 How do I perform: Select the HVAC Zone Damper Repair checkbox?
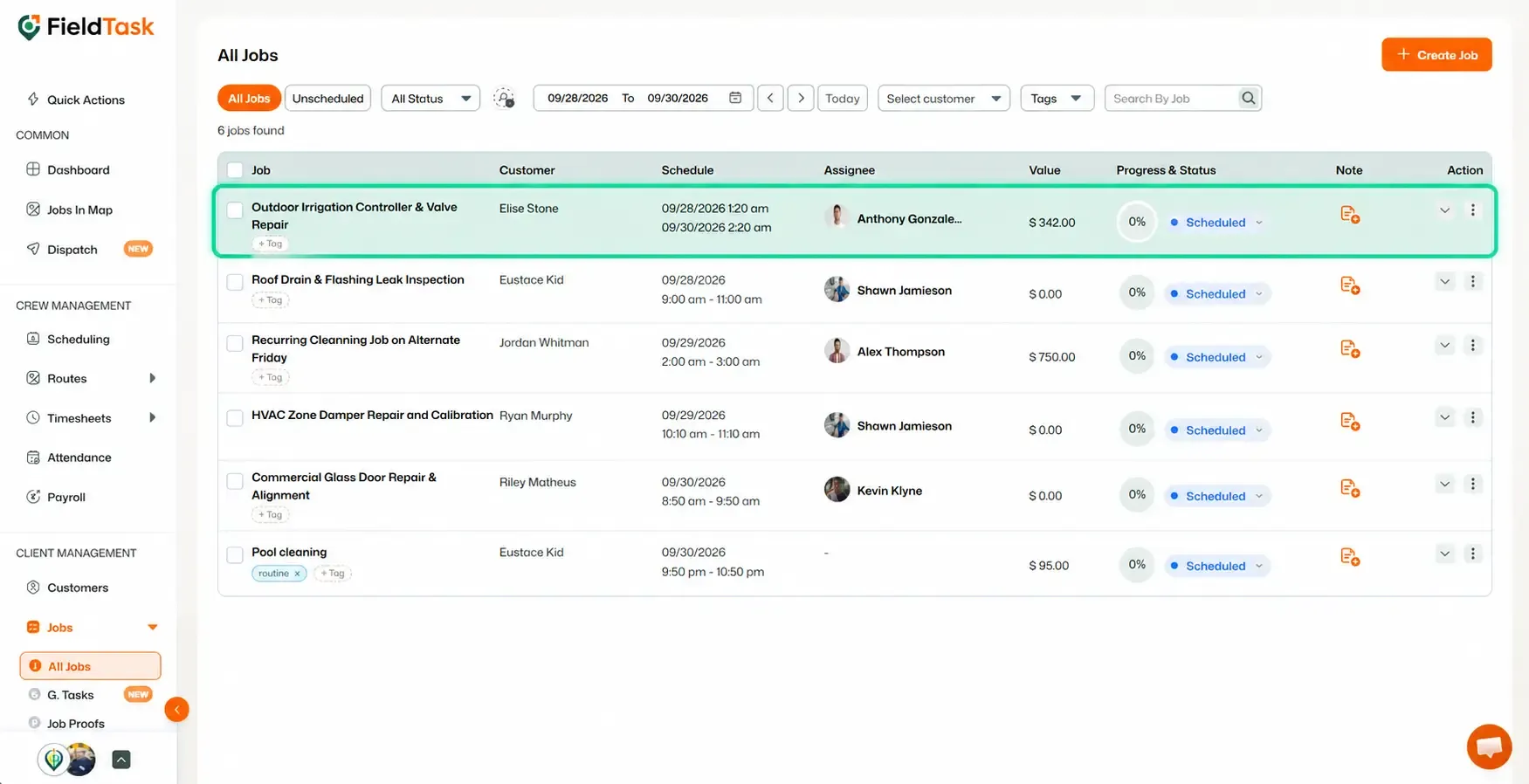click(235, 418)
